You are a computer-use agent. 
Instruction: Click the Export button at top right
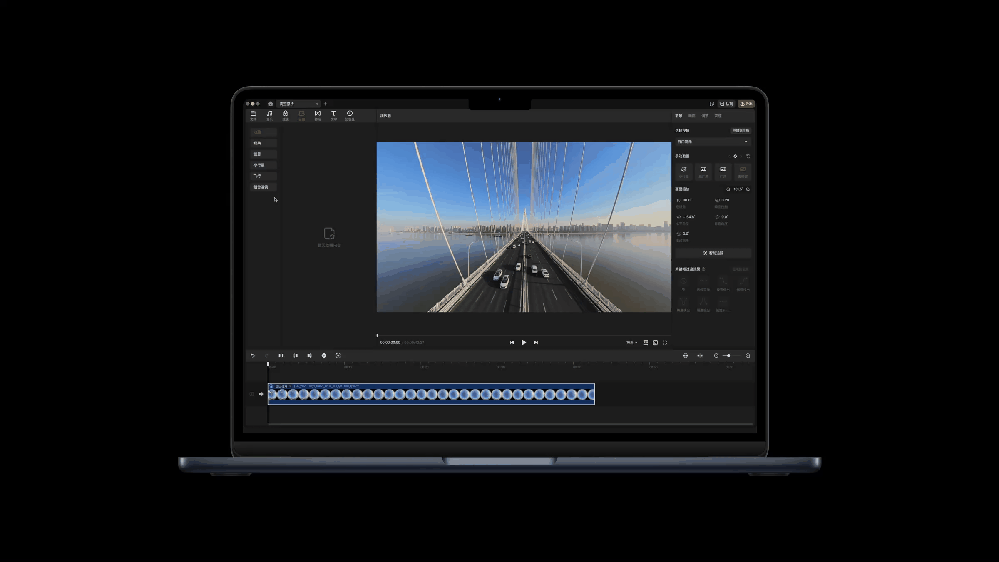point(746,104)
